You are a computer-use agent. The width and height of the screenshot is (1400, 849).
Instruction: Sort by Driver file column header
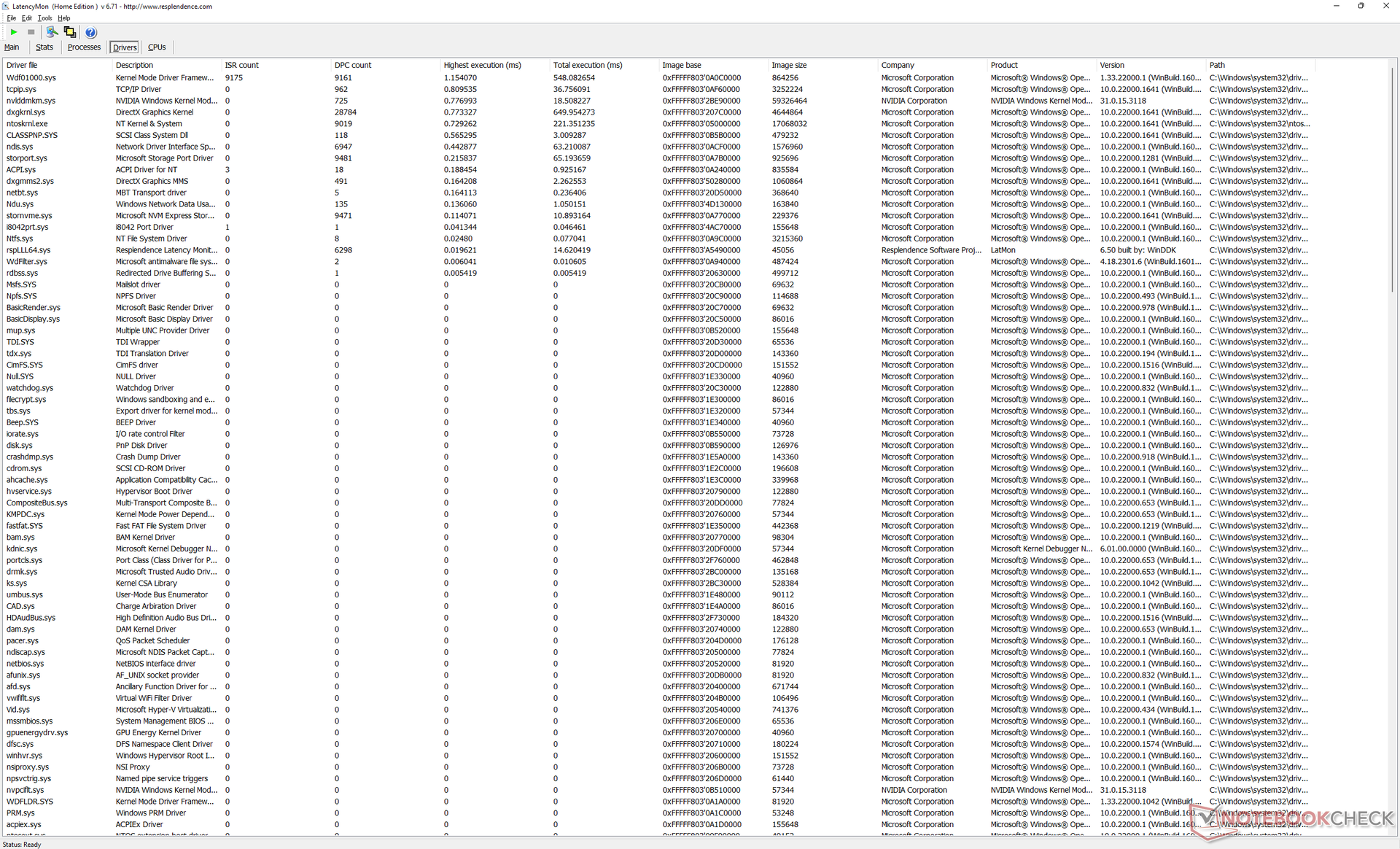tap(57, 65)
